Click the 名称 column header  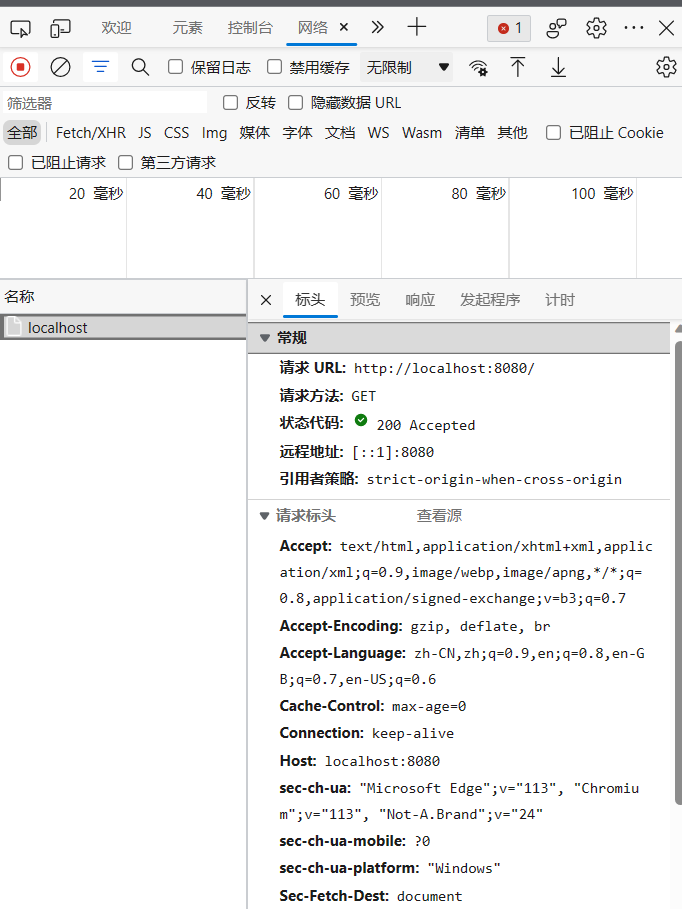[123, 297]
